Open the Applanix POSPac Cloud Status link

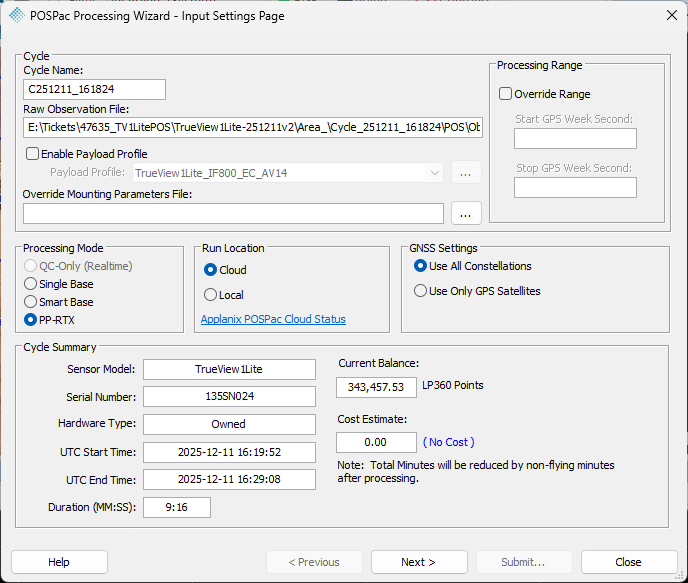[273, 319]
